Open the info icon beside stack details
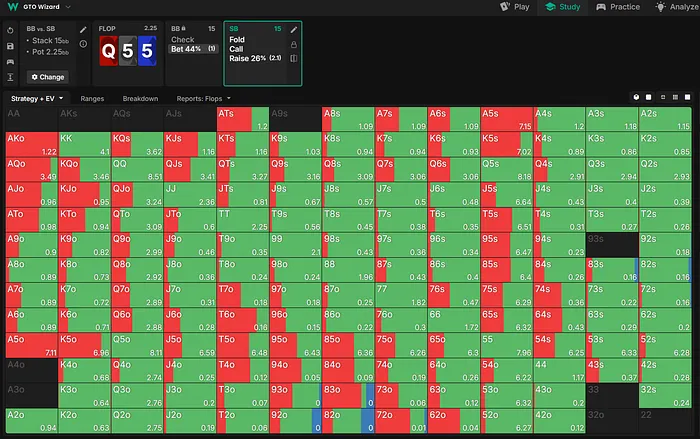The image size is (700, 439). pos(83,44)
